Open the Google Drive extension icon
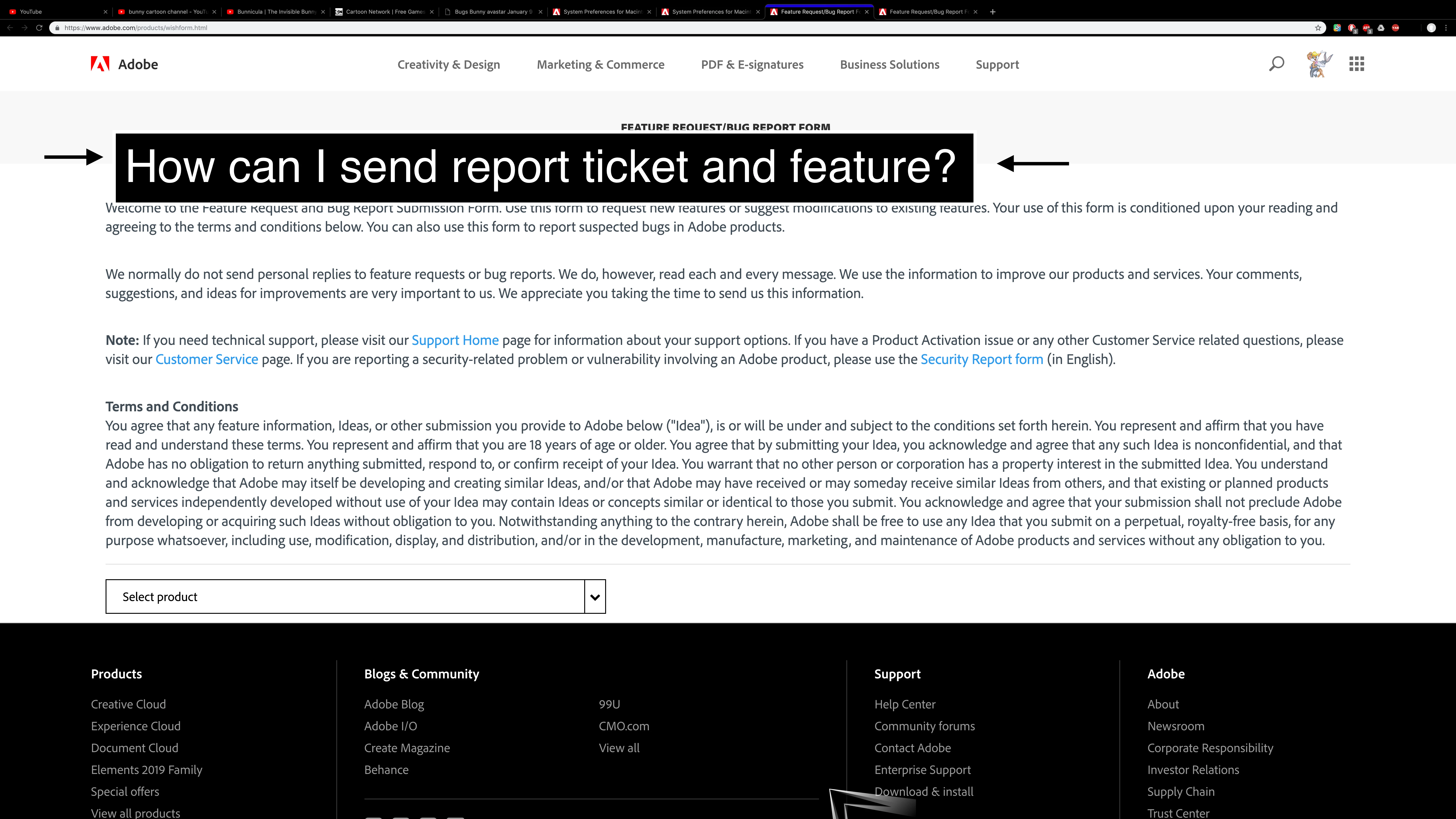Screen dimensions: 1456x819 pyautogui.click(x=1381, y=28)
